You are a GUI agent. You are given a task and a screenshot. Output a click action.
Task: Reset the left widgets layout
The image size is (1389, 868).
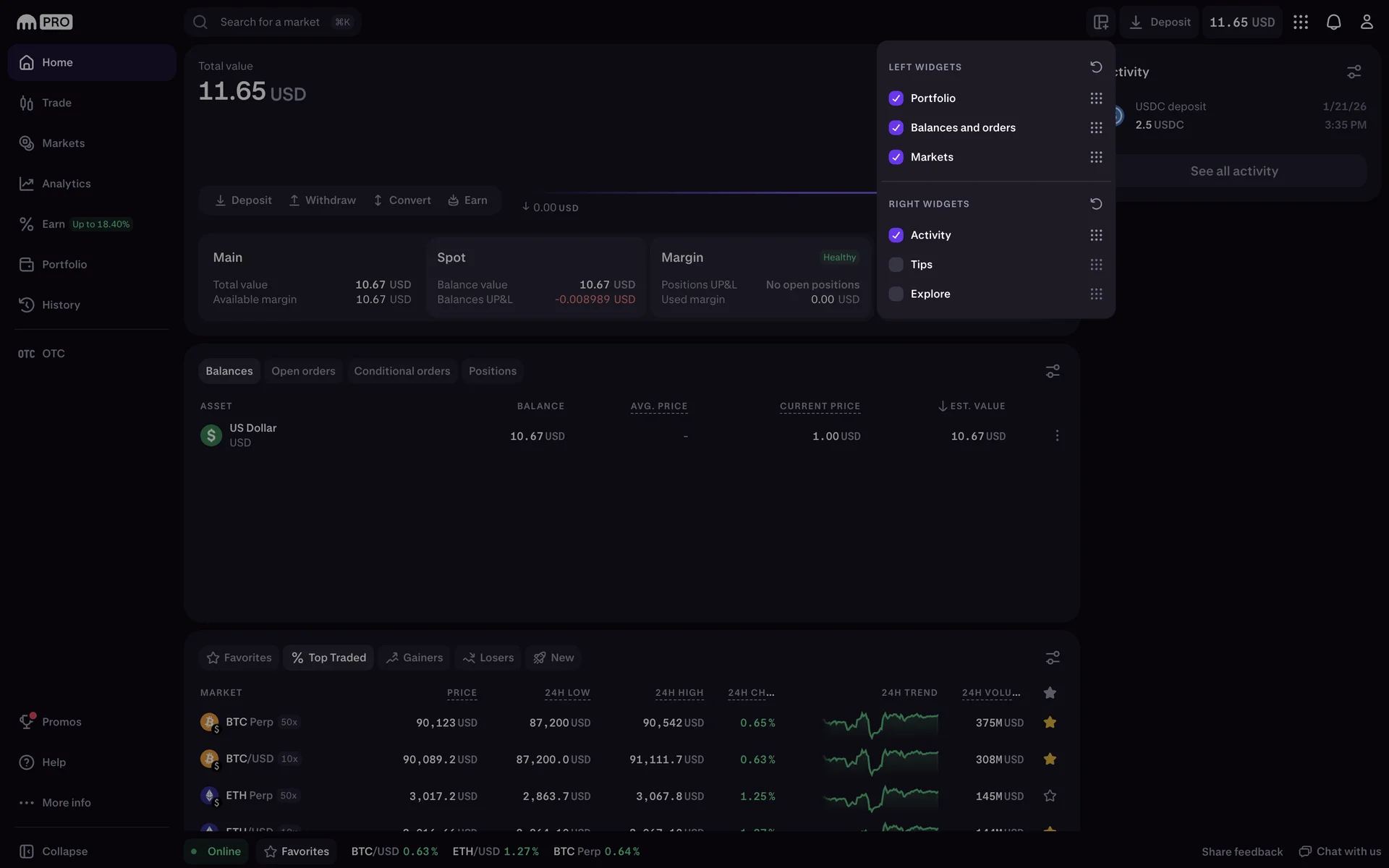click(x=1096, y=67)
